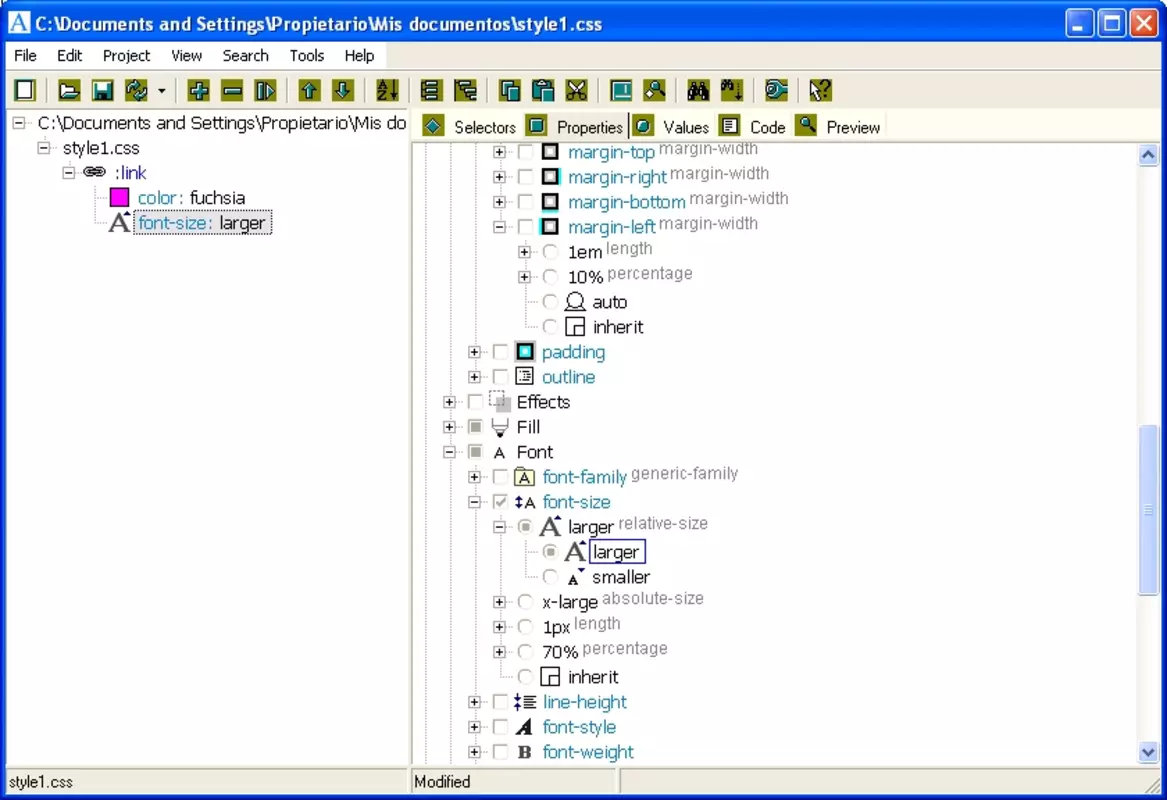Click the fuchsia color swatch

[119, 197]
